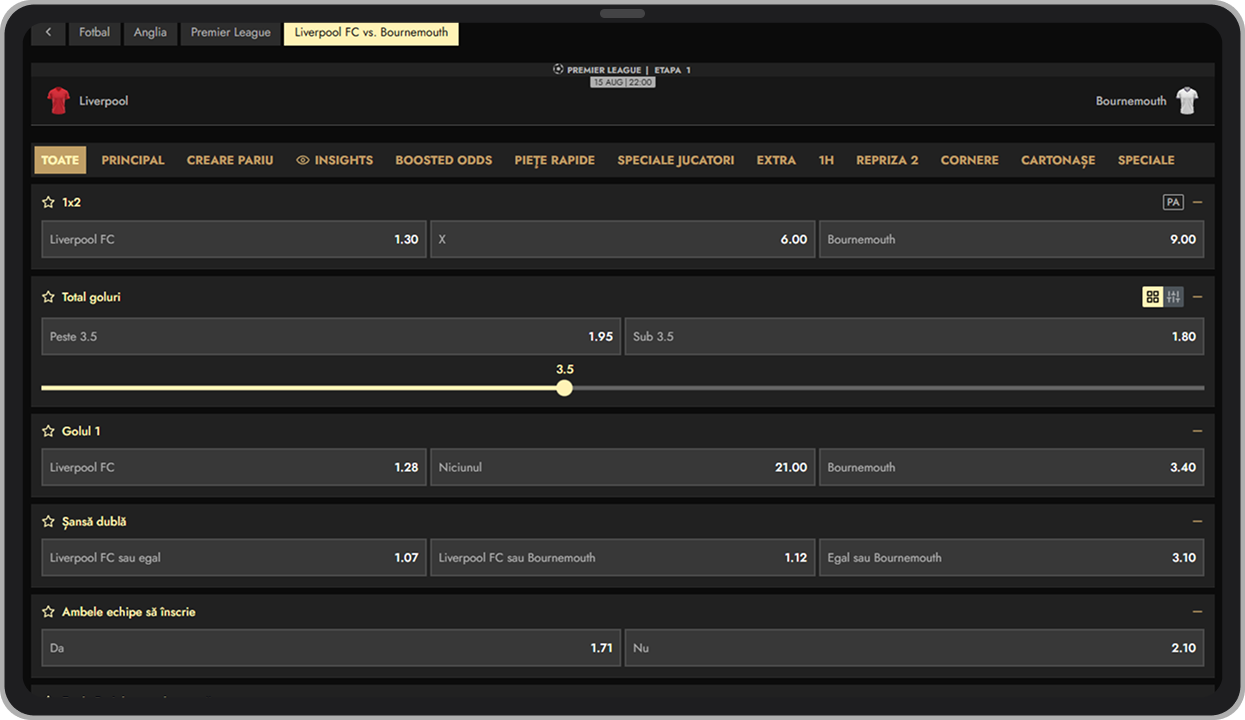Click the Liverpool team name in header
The width and height of the screenshot is (1245, 720).
point(104,101)
